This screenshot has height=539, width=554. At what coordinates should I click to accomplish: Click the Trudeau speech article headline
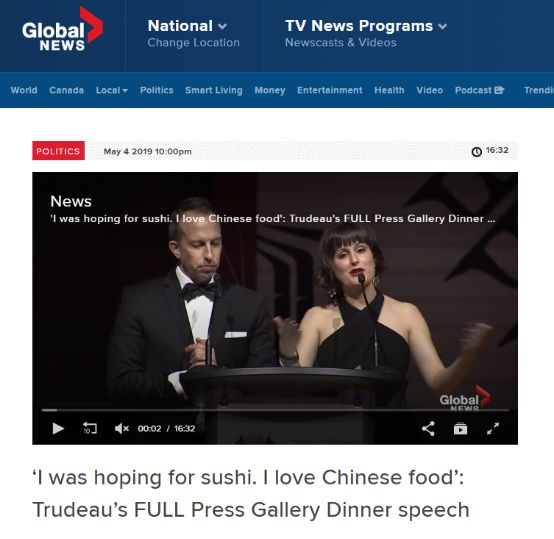tap(251, 493)
